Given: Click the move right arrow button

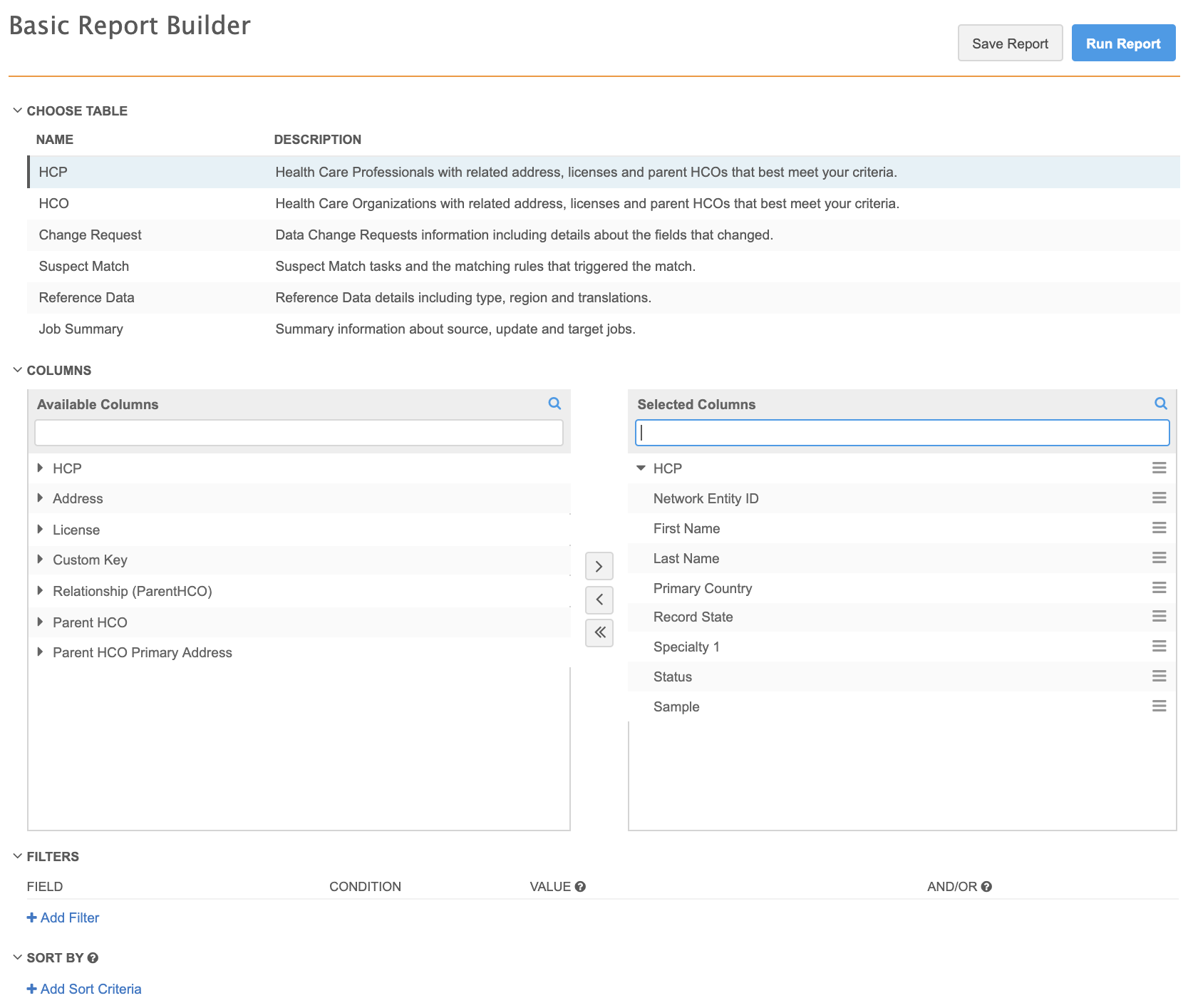Looking at the screenshot, I should [x=599, y=566].
